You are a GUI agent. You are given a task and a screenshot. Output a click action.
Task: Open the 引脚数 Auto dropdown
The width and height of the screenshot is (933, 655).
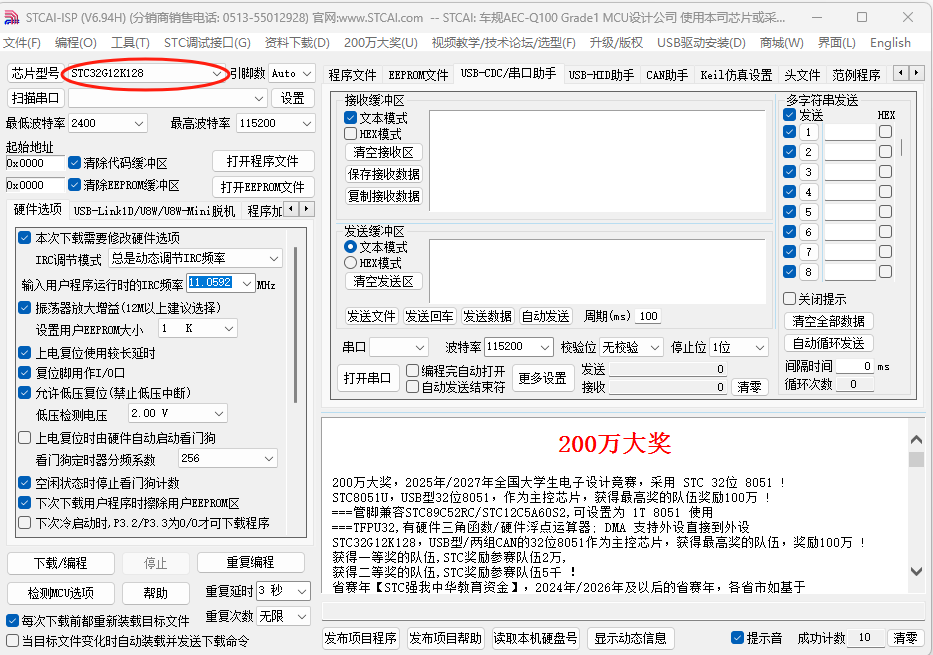click(x=307, y=74)
